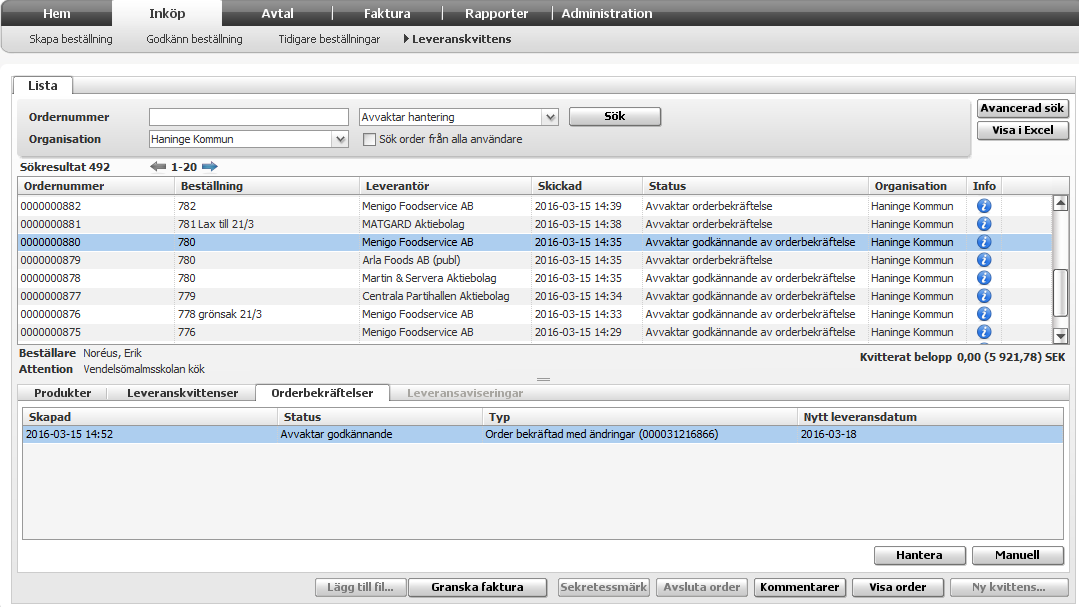The height and width of the screenshot is (607, 1079).
Task: Click the Sök button
Action: pos(615,116)
